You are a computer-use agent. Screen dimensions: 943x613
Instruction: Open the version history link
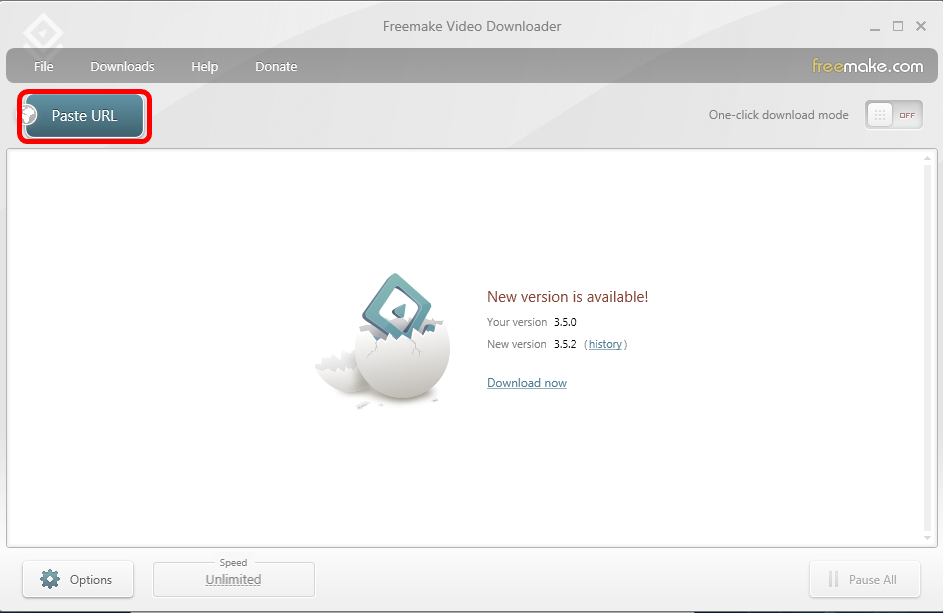tap(605, 344)
